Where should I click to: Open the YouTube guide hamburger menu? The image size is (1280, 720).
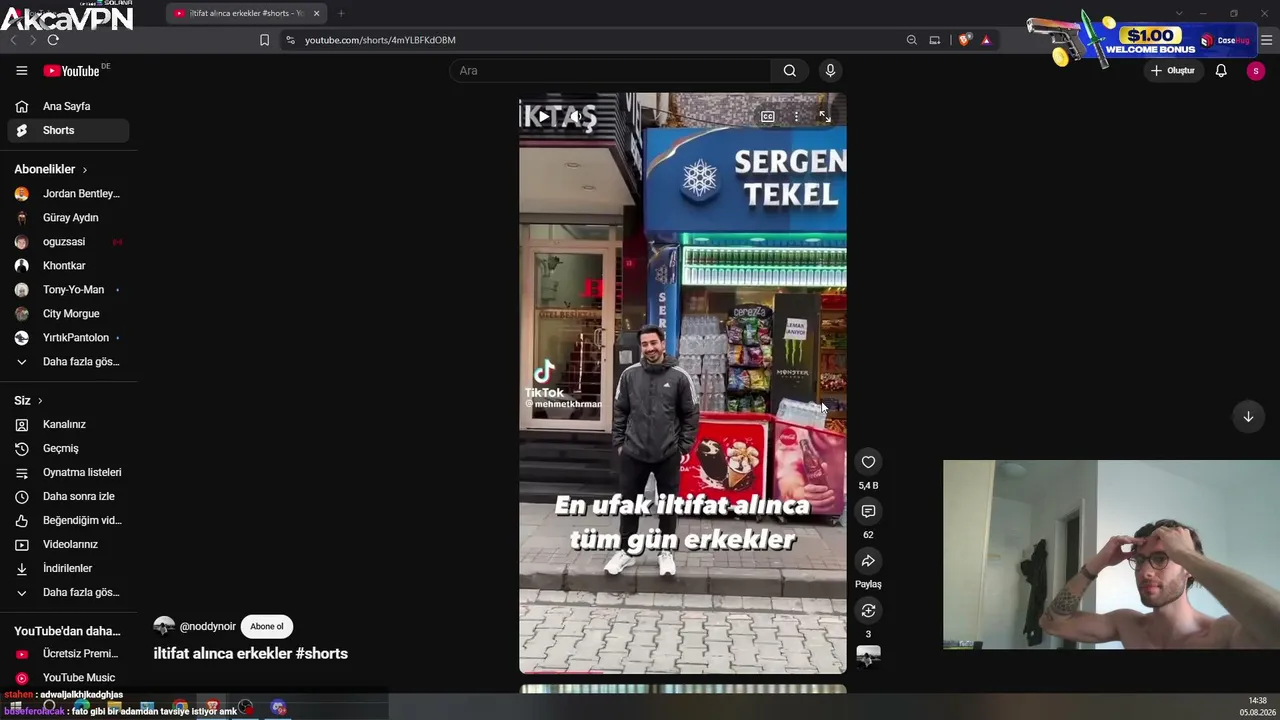[21, 71]
